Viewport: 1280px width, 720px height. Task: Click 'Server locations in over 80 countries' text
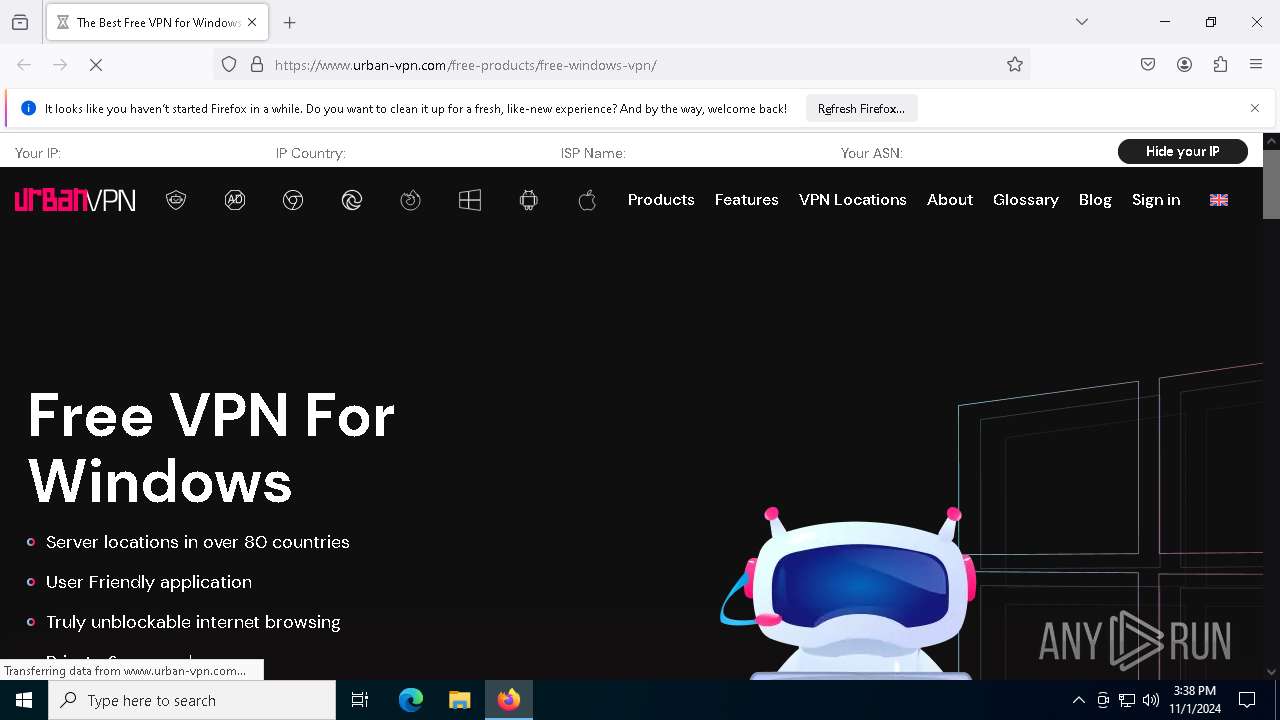[198, 542]
